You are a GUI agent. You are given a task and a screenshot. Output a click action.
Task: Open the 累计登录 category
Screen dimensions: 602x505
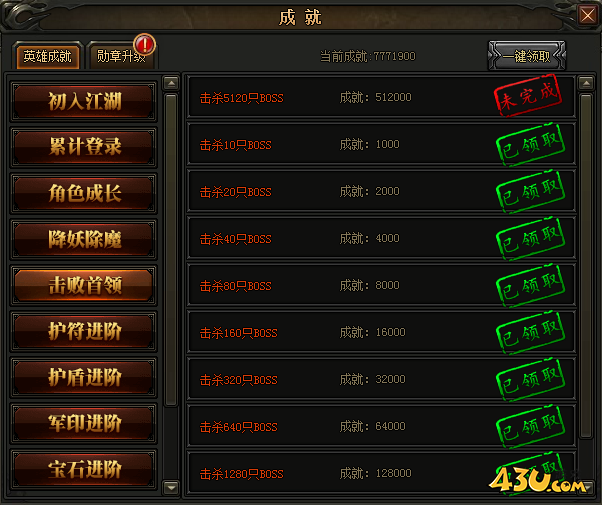(x=84, y=147)
